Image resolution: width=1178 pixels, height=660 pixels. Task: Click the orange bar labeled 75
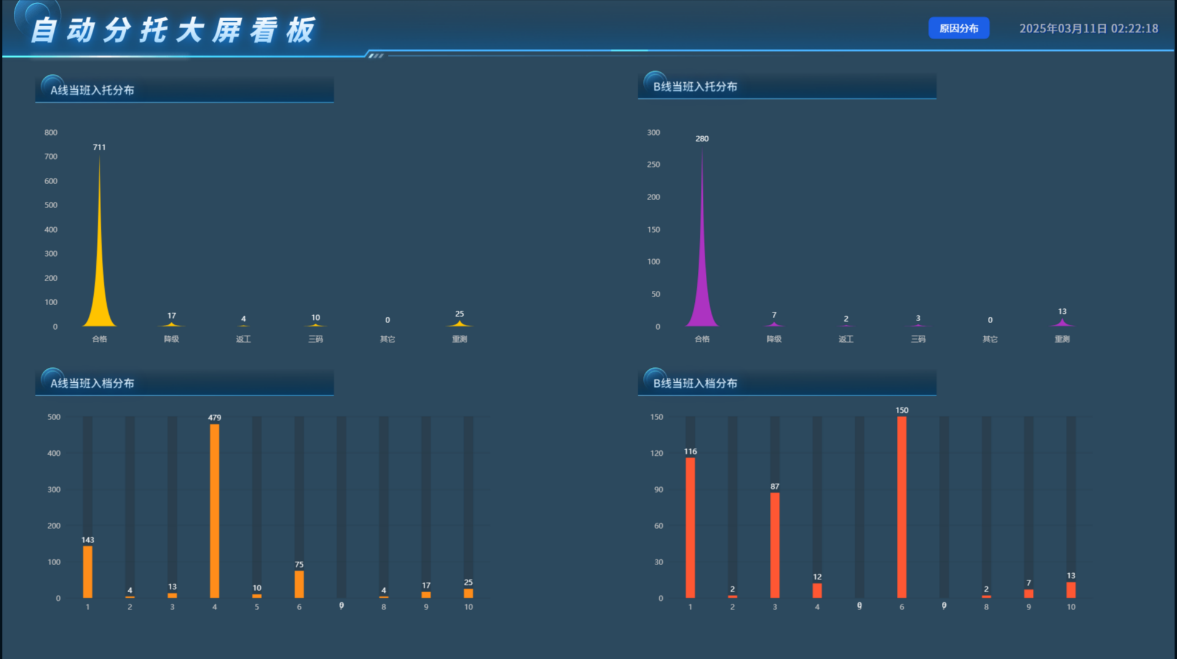[x=299, y=585]
